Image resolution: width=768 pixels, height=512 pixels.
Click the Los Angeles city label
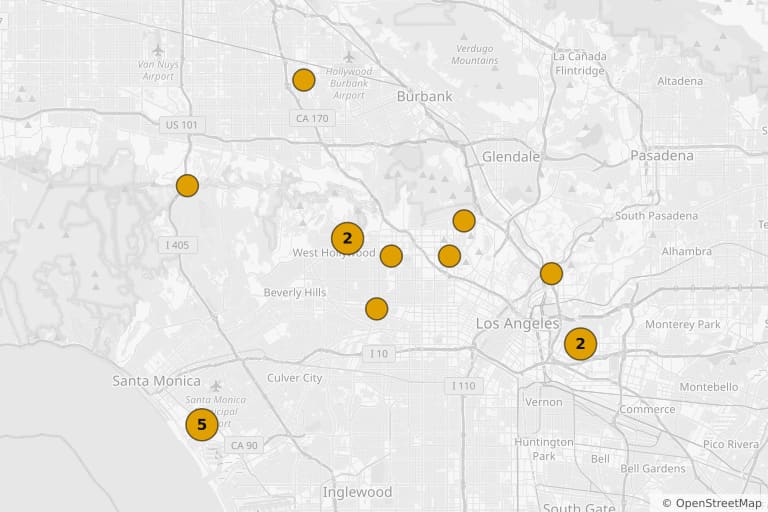click(x=517, y=323)
